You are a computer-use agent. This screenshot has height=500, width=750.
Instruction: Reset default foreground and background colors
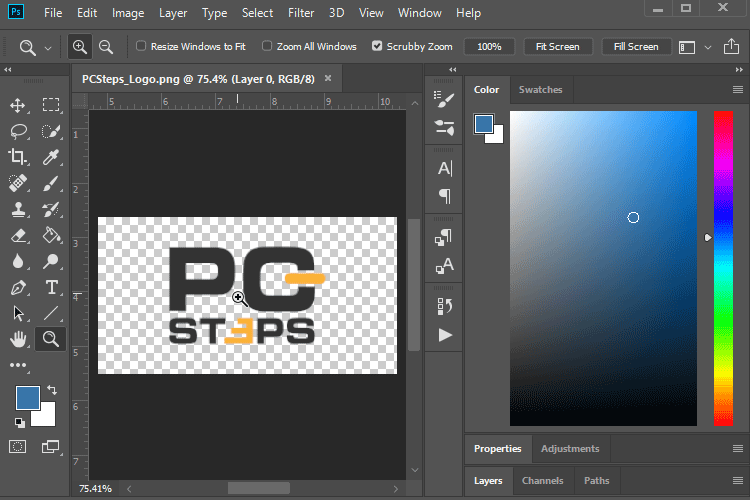click(20, 422)
